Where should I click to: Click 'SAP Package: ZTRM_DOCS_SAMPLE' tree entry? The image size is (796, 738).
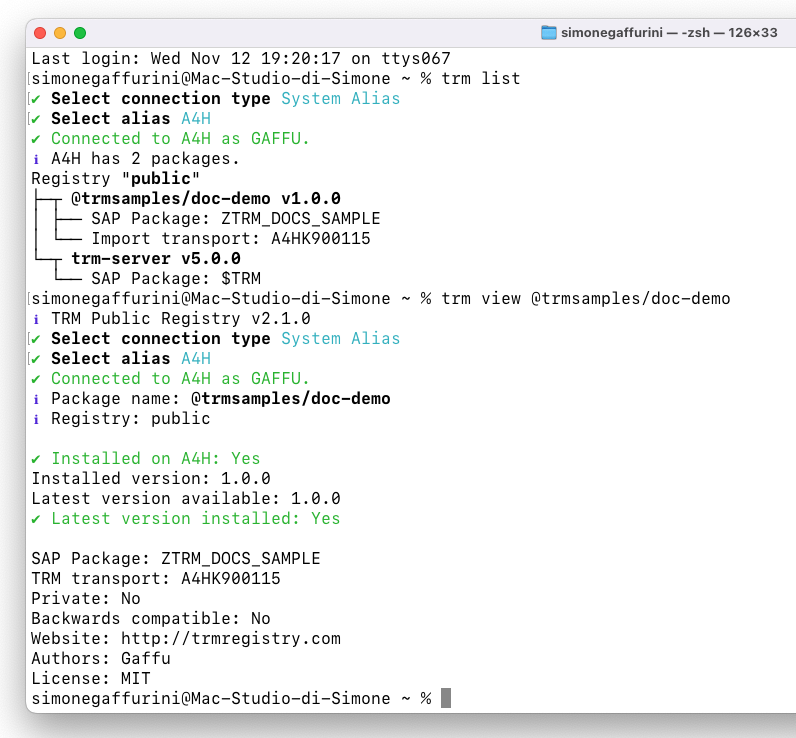coord(236,219)
